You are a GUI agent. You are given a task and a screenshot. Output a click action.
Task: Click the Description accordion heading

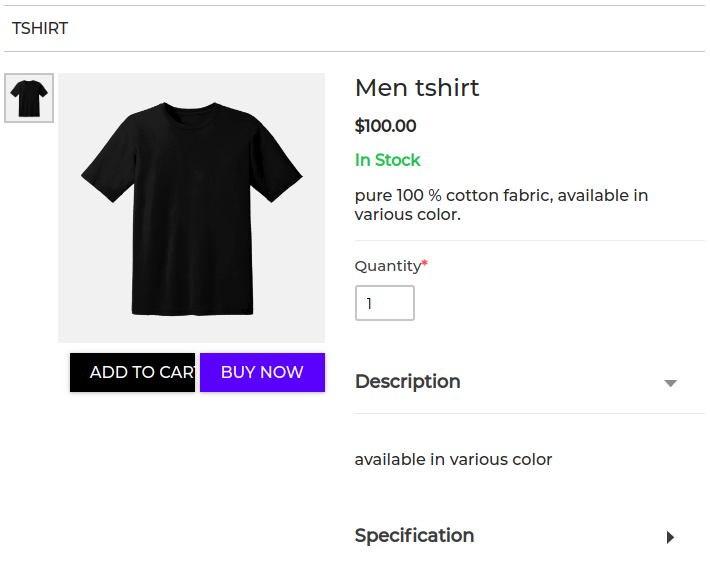tap(408, 381)
